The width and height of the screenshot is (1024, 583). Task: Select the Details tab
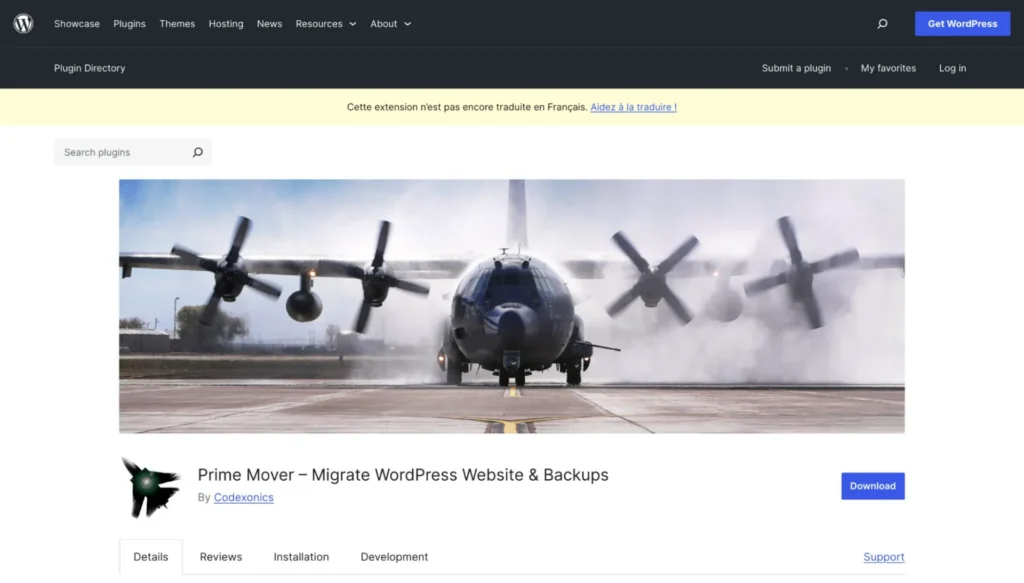pos(151,557)
